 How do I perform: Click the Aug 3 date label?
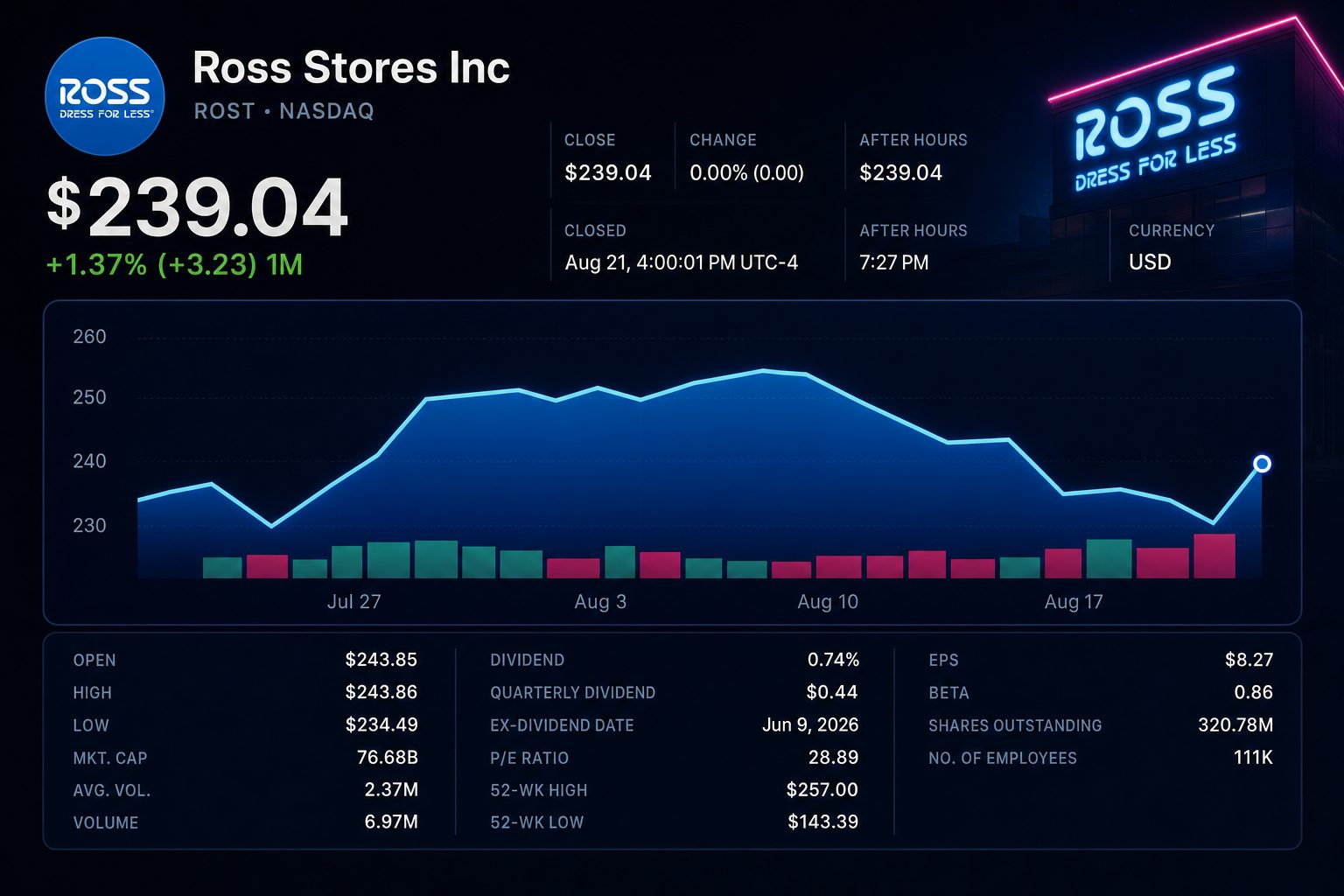(600, 602)
